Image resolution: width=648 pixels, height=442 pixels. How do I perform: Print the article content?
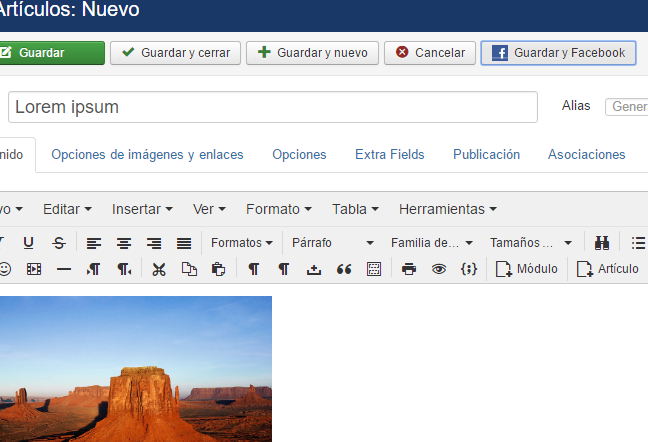[409, 269]
